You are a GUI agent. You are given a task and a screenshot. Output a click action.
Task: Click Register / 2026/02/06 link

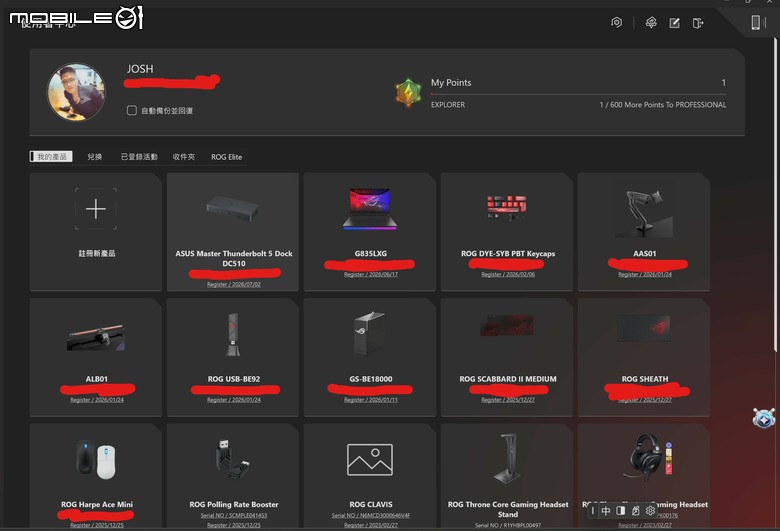[508, 274]
